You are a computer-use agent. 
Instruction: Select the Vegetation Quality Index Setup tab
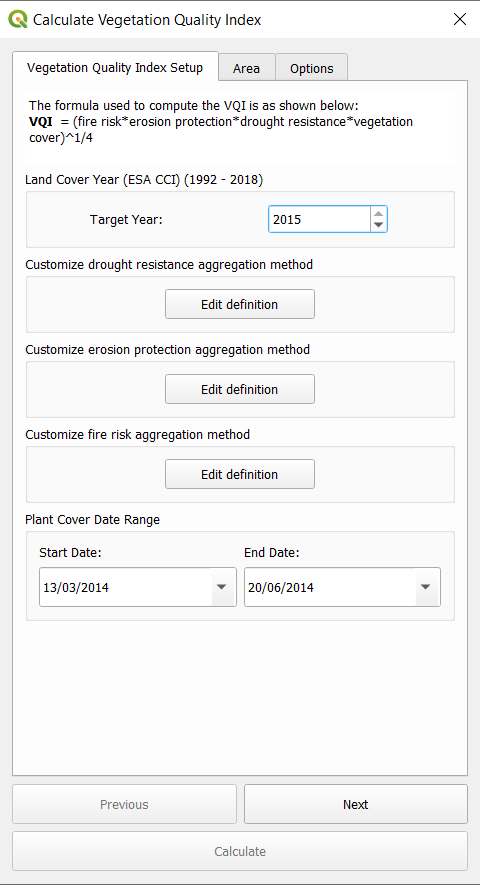[x=115, y=67]
